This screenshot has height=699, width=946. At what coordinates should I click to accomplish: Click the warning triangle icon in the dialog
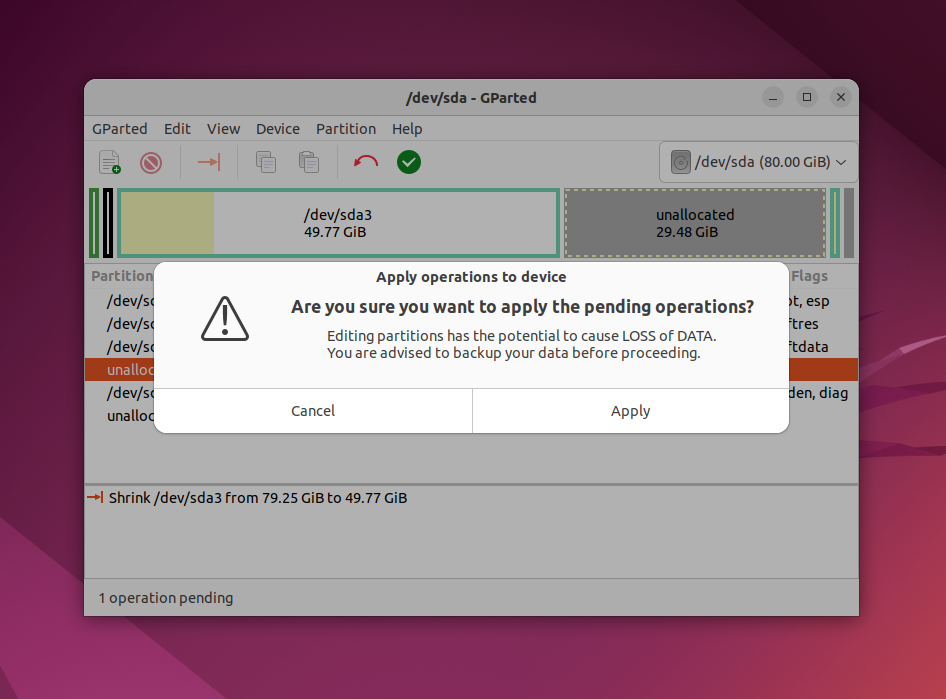(x=224, y=319)
